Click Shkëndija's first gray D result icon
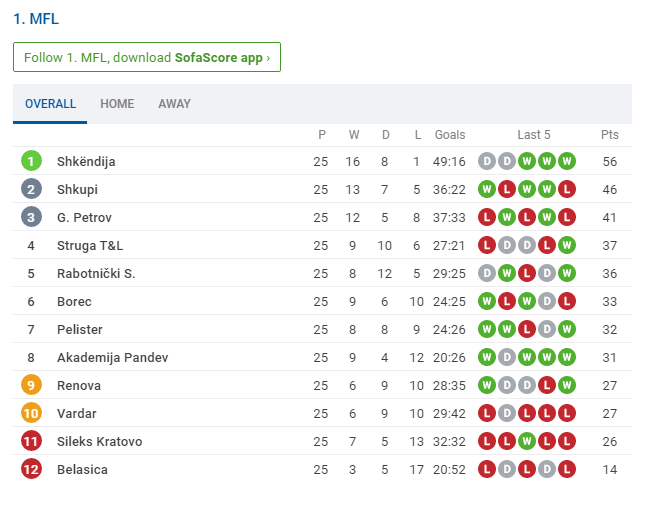The height and width of the screenshot is (516, 654). [487, 161]
